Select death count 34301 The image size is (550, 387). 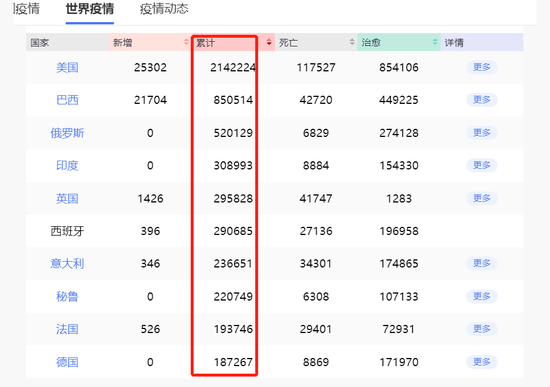(316, 263)
